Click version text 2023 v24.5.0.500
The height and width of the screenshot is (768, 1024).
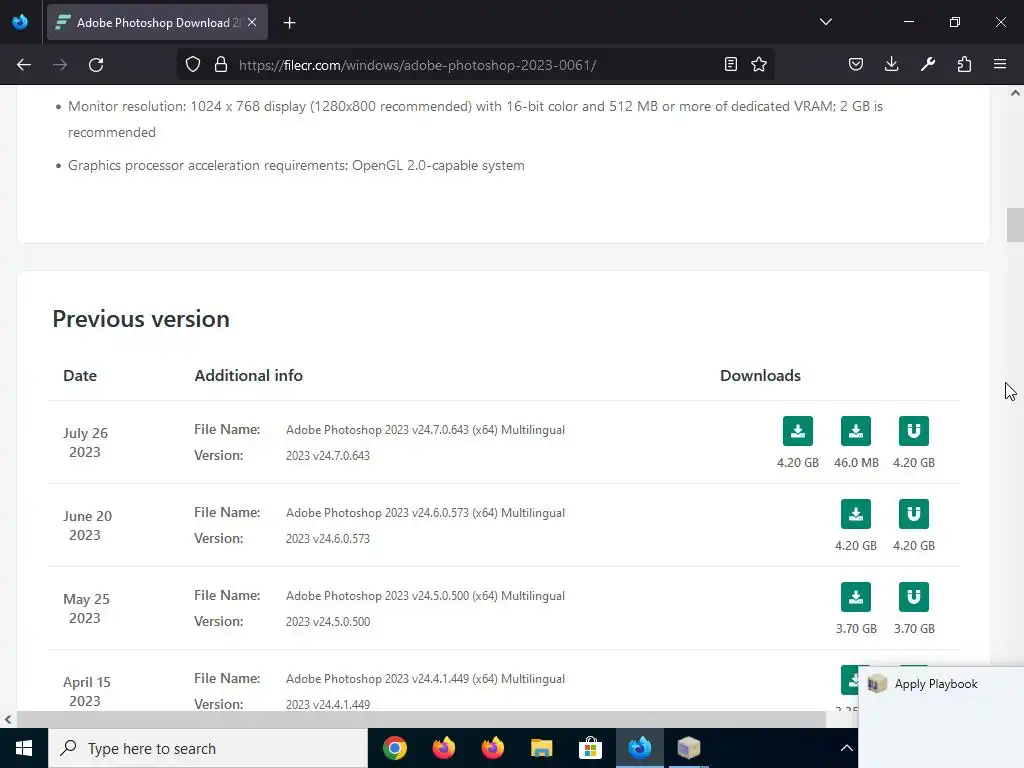tap(328, 622)
